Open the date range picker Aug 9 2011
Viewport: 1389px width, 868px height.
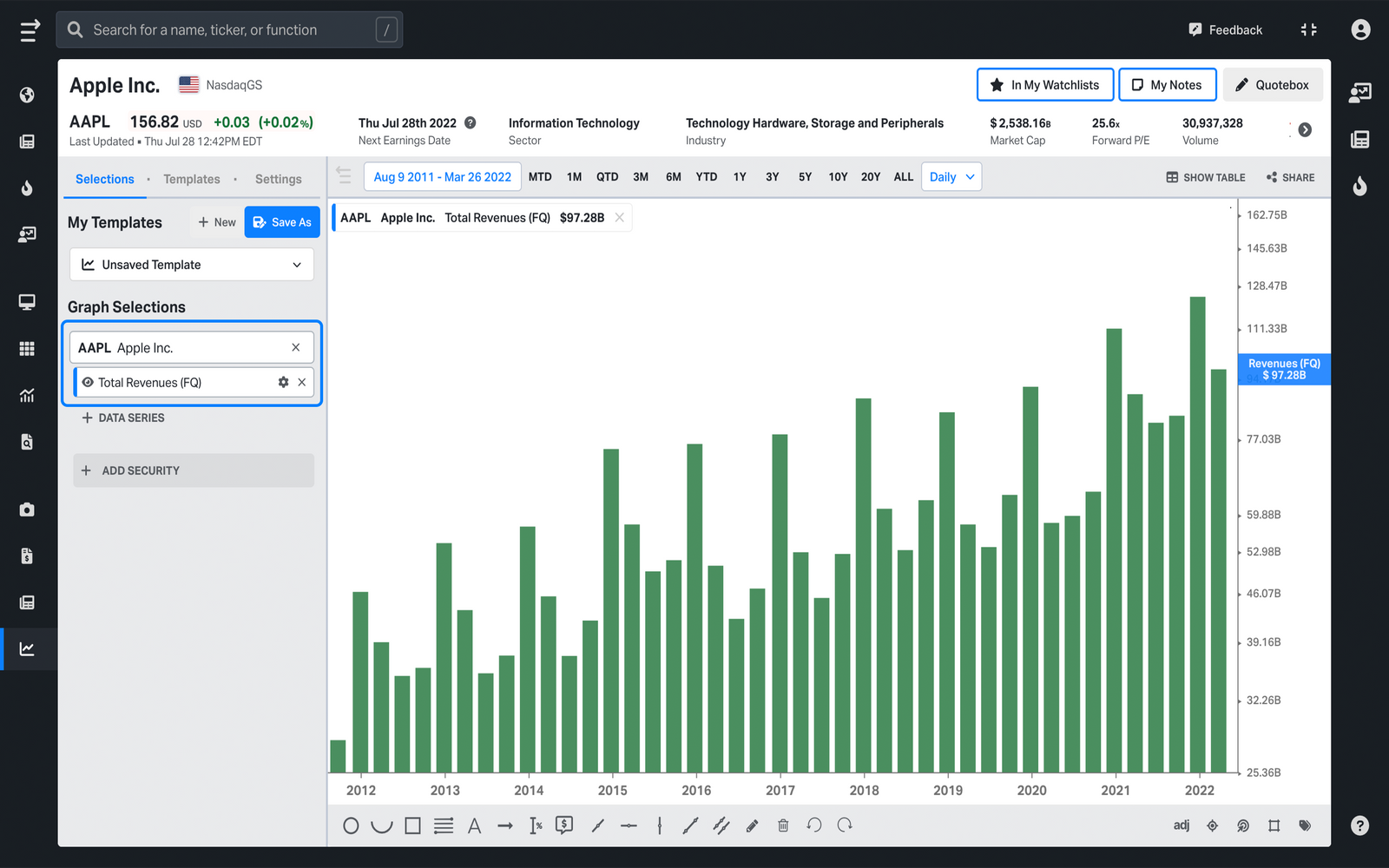pos(443,177)
